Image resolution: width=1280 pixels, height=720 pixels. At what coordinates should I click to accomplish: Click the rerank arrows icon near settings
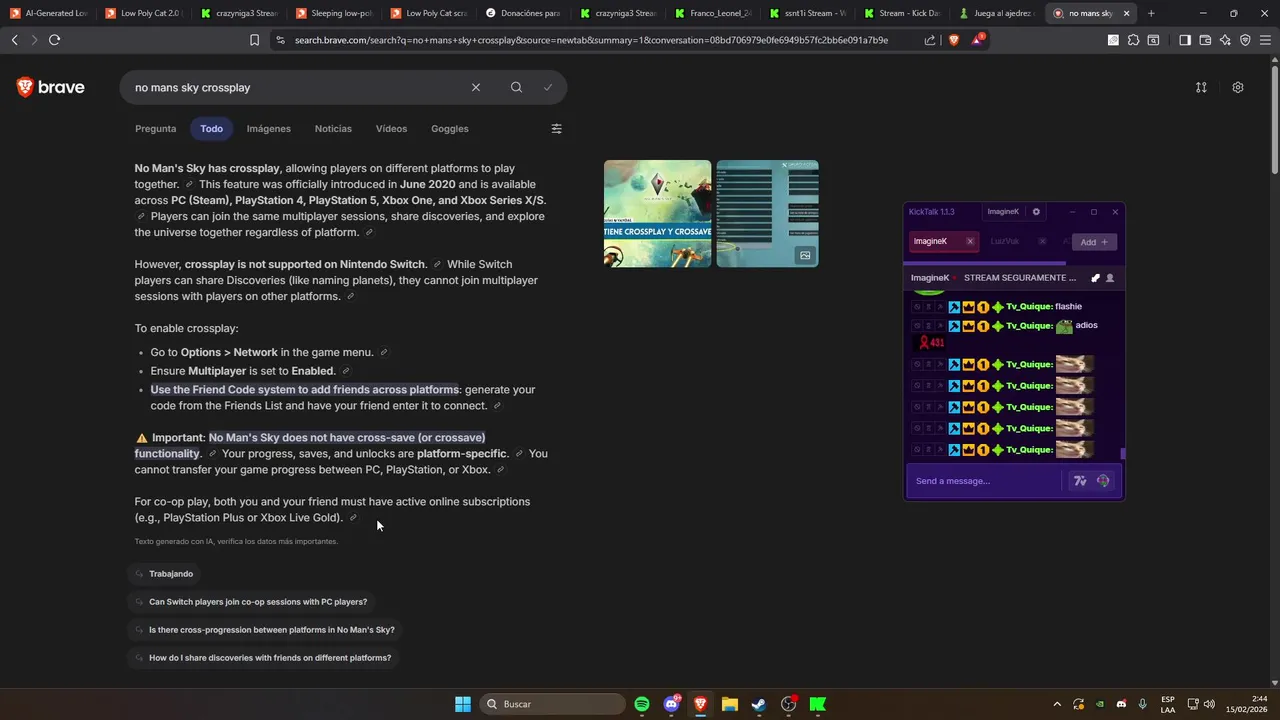tap(1201, 87)
